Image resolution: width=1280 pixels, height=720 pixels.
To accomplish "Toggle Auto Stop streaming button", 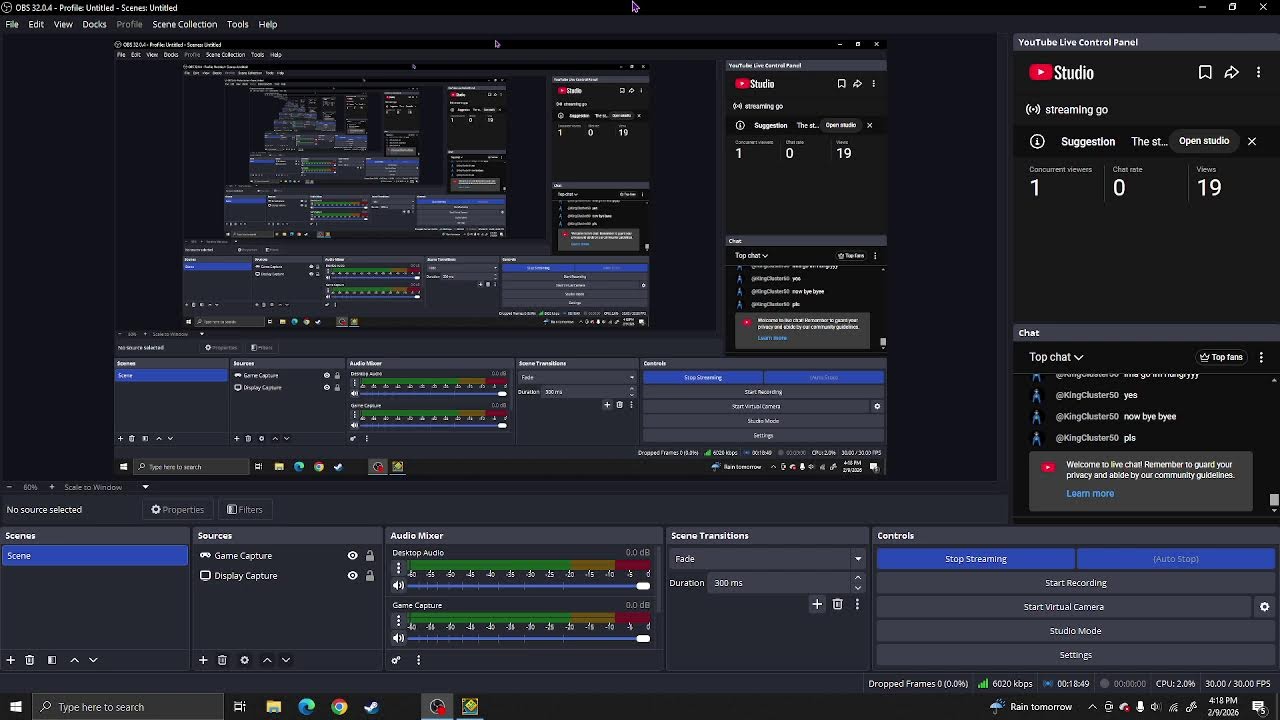I will pyautogui.click(x=1176, y=559).
